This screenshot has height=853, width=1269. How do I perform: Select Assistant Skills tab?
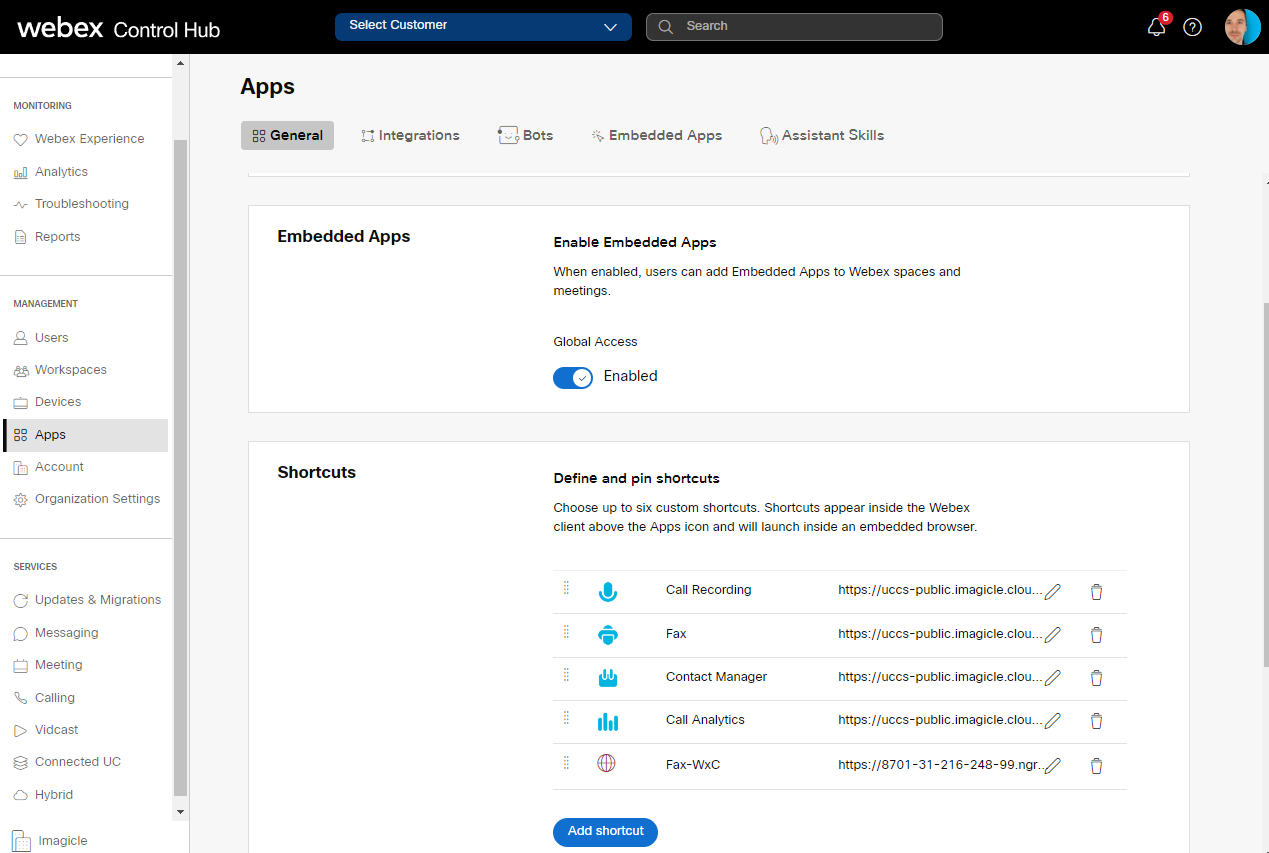pos(822,135)
